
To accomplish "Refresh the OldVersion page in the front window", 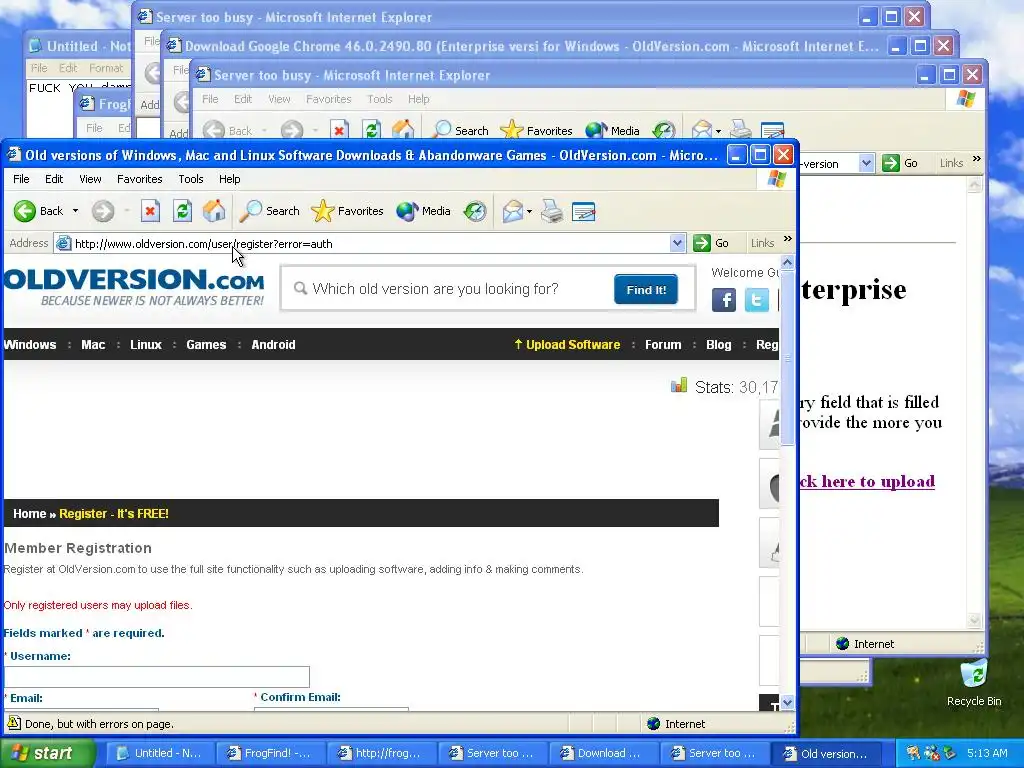I will (182, 211).
